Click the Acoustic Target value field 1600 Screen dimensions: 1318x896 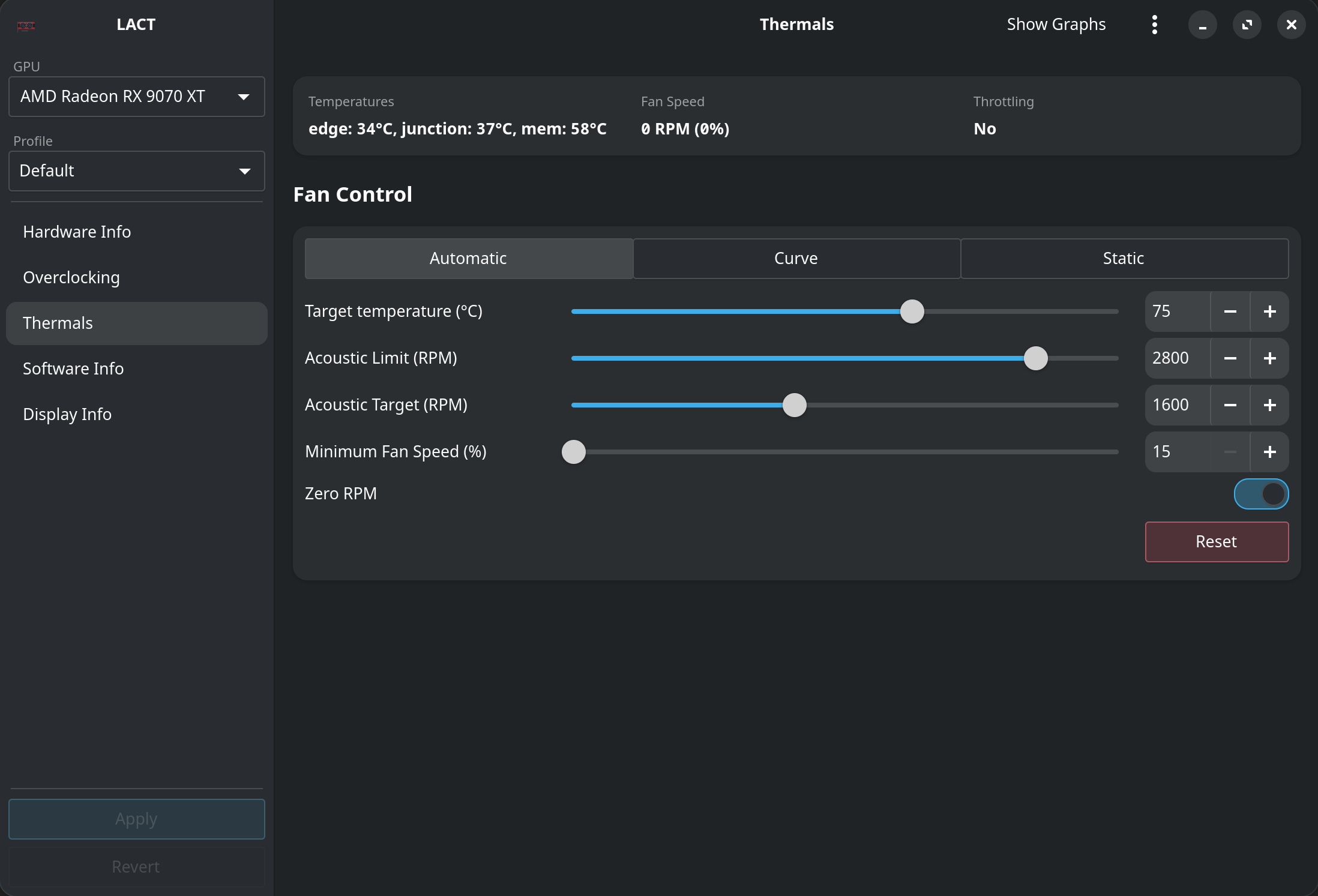pyautogui.click(x=1178, y=405)
